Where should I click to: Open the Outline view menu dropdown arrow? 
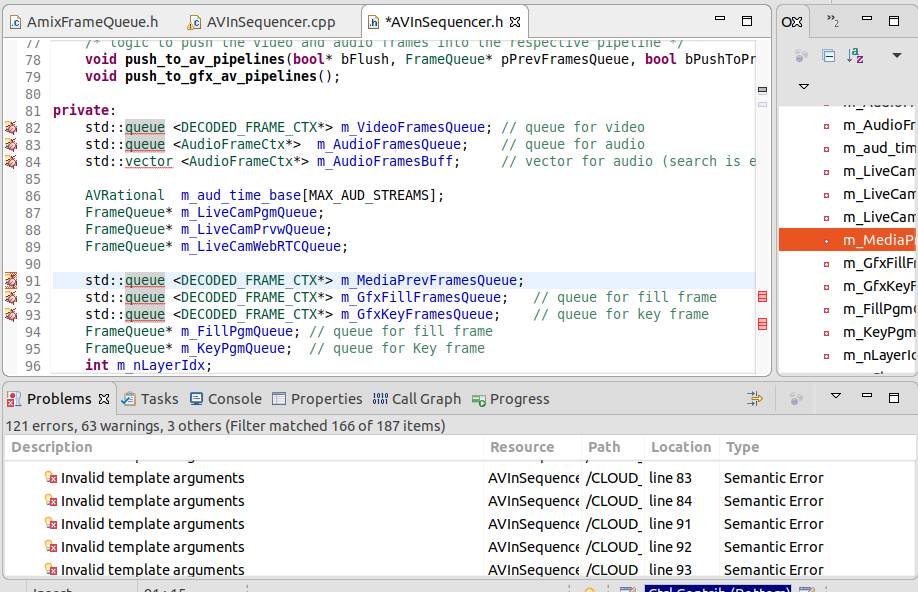coord(896,56)
